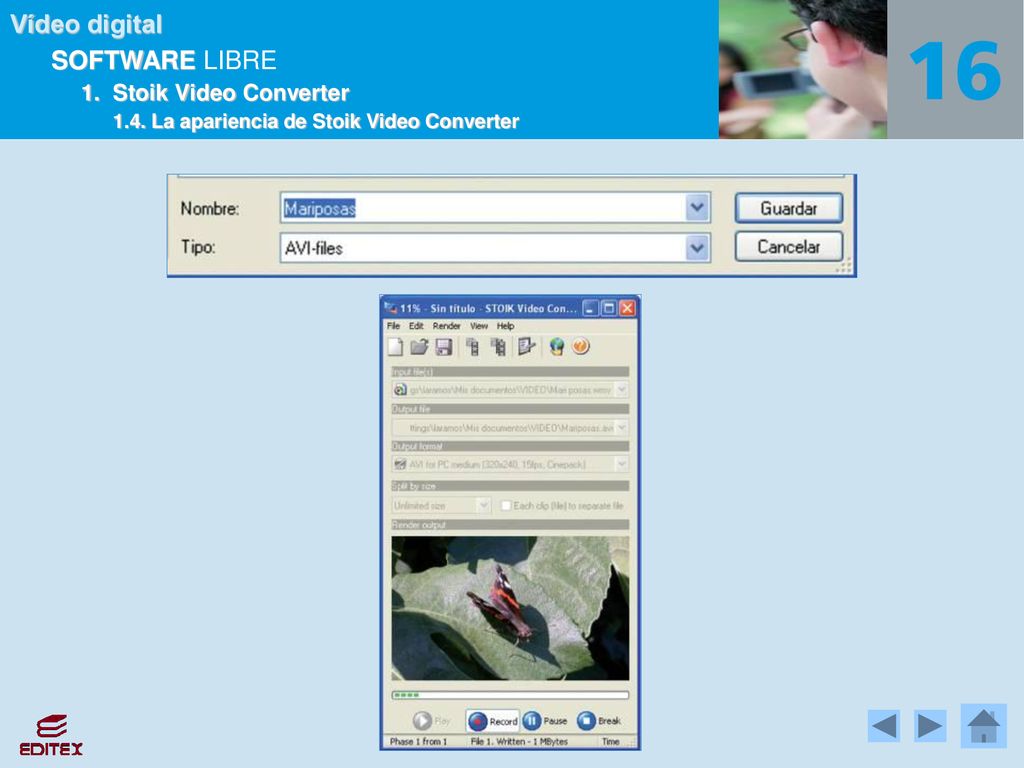Click the first film strip toolbar icon

click(473, 347)
